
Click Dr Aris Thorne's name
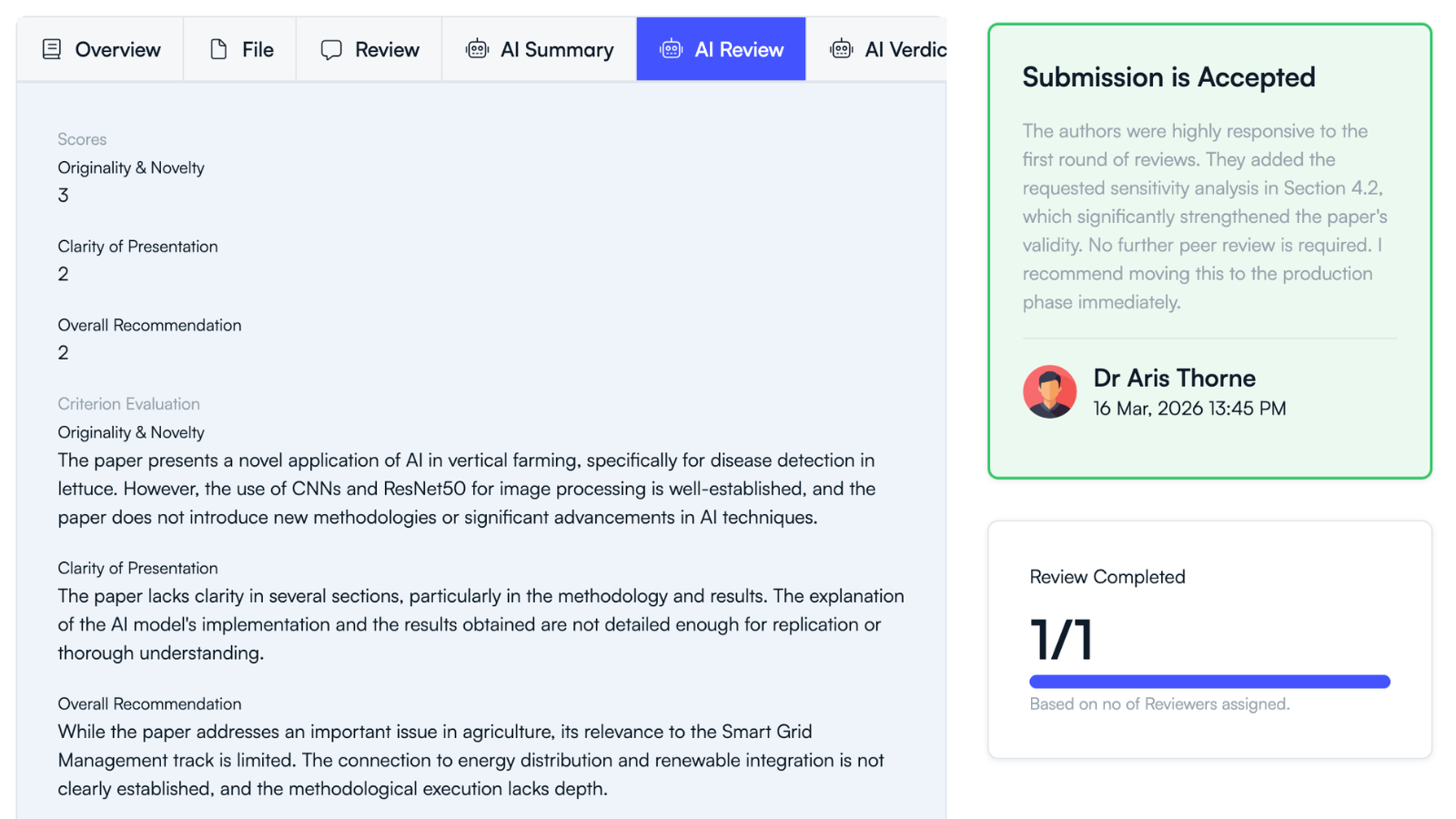tap(1174, 378)
